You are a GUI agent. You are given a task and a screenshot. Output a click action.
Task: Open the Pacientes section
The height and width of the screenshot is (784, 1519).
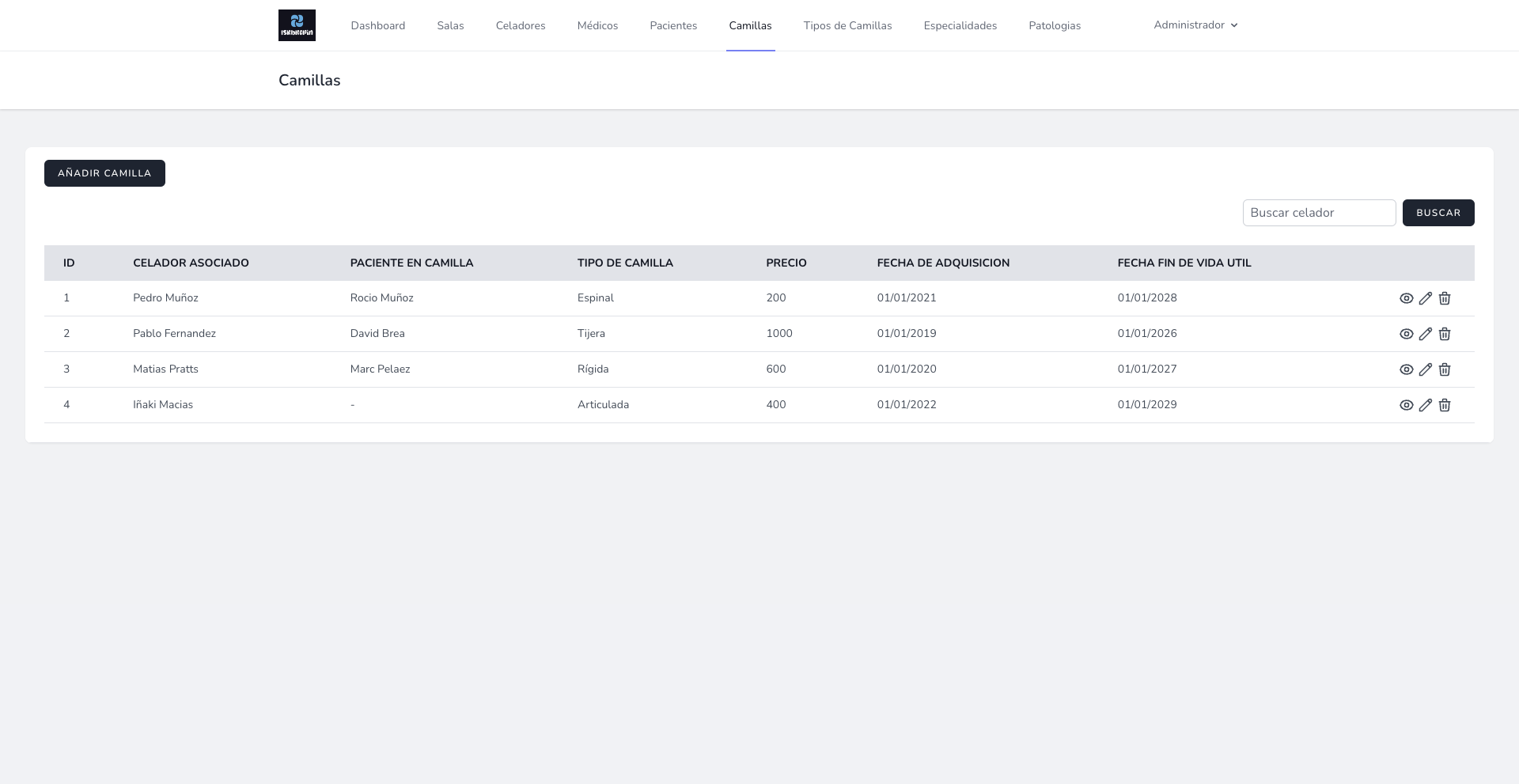673,26
